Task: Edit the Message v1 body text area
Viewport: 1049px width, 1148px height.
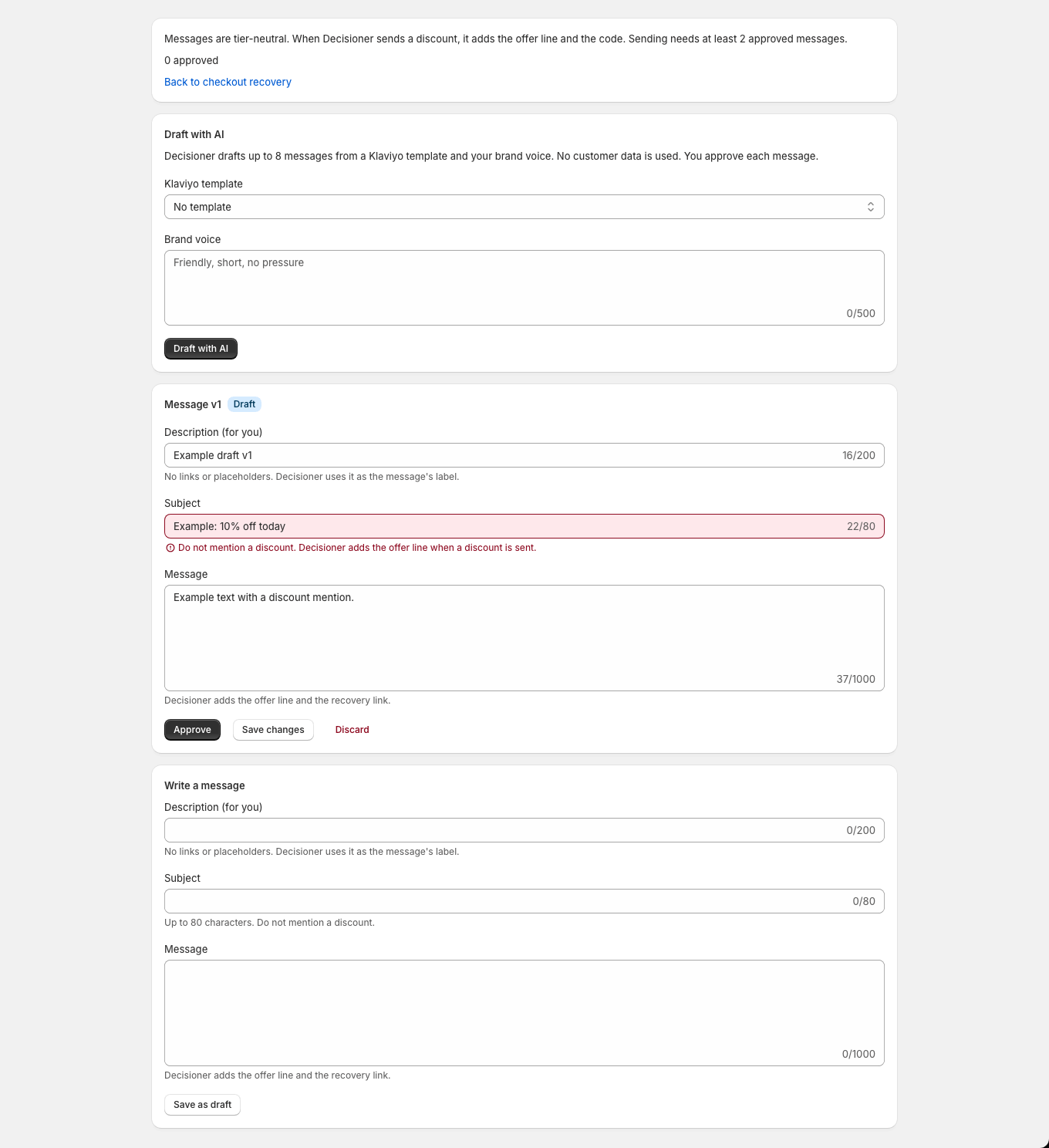Action: pyautogui.click(x=524, y=638)
